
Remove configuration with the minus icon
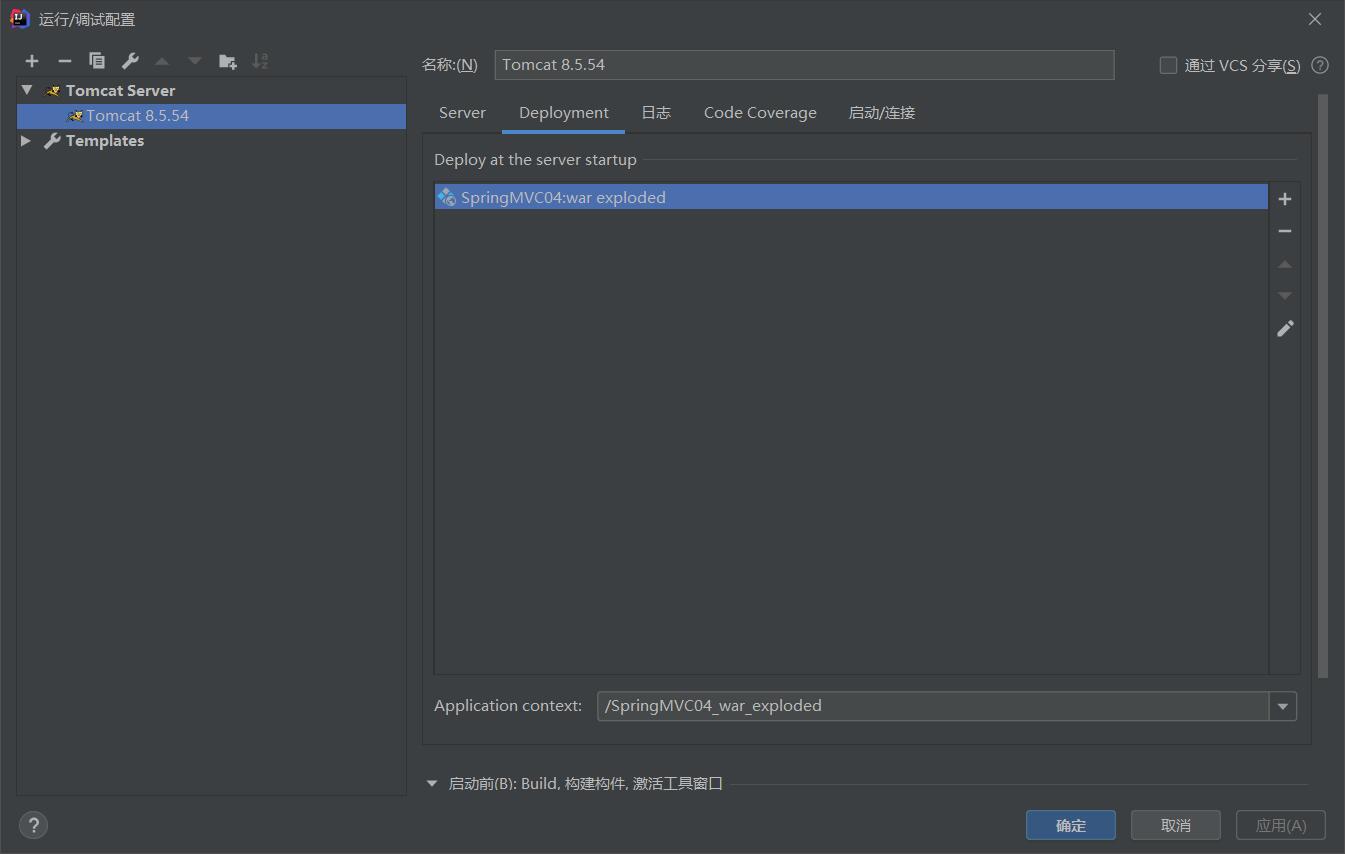point(65,61)
